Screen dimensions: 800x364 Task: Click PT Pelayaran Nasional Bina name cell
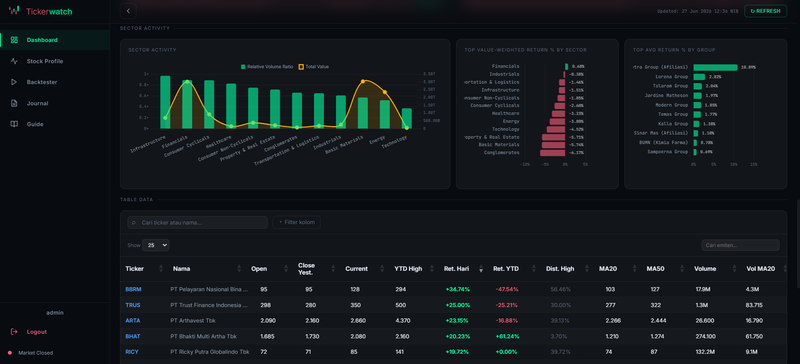[209, 289]
